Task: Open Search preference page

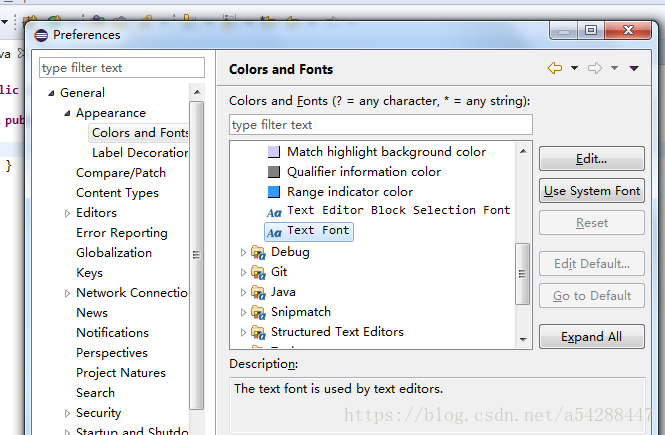Action: [95, 393]
